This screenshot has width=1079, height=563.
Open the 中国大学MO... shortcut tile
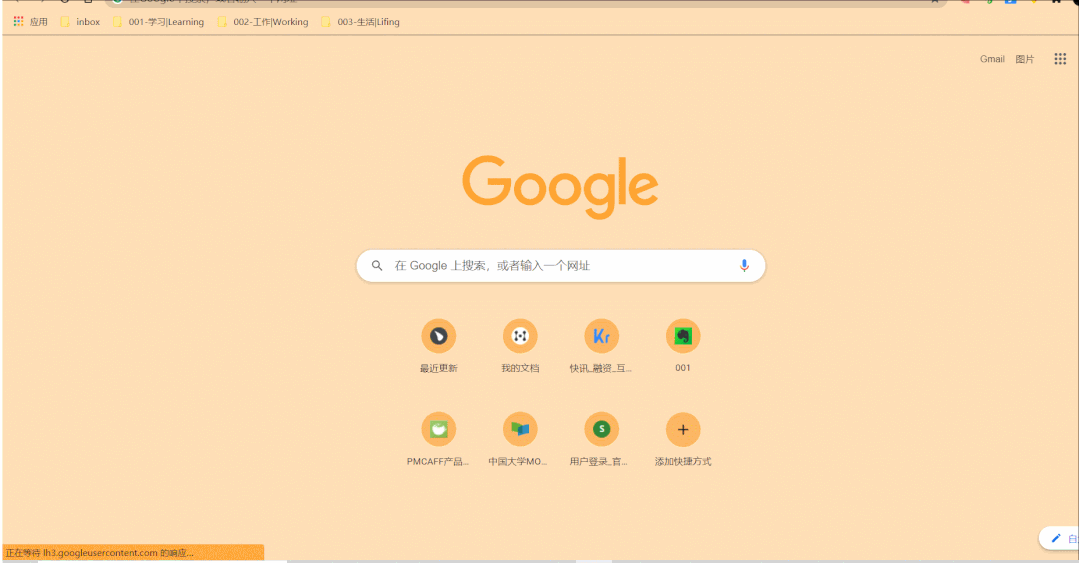tap(520, 440)
